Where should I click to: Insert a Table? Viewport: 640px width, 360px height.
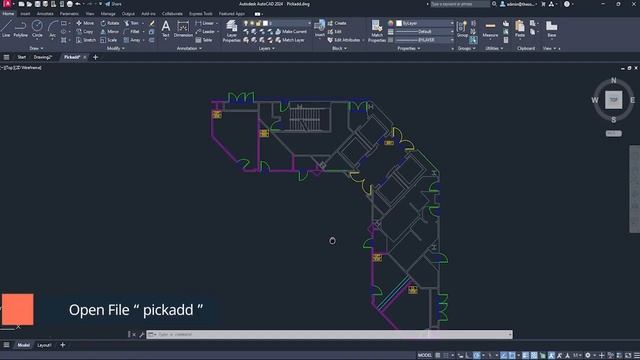[204, 40]
